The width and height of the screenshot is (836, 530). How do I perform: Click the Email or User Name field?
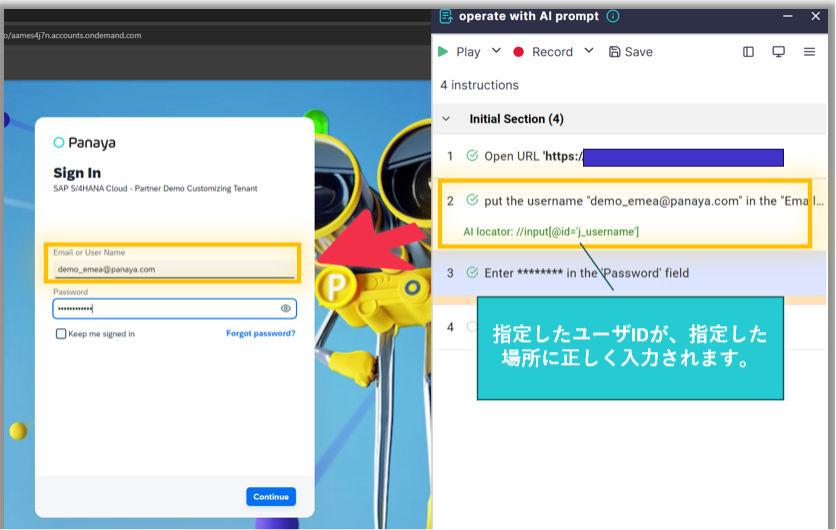[174, 269]
